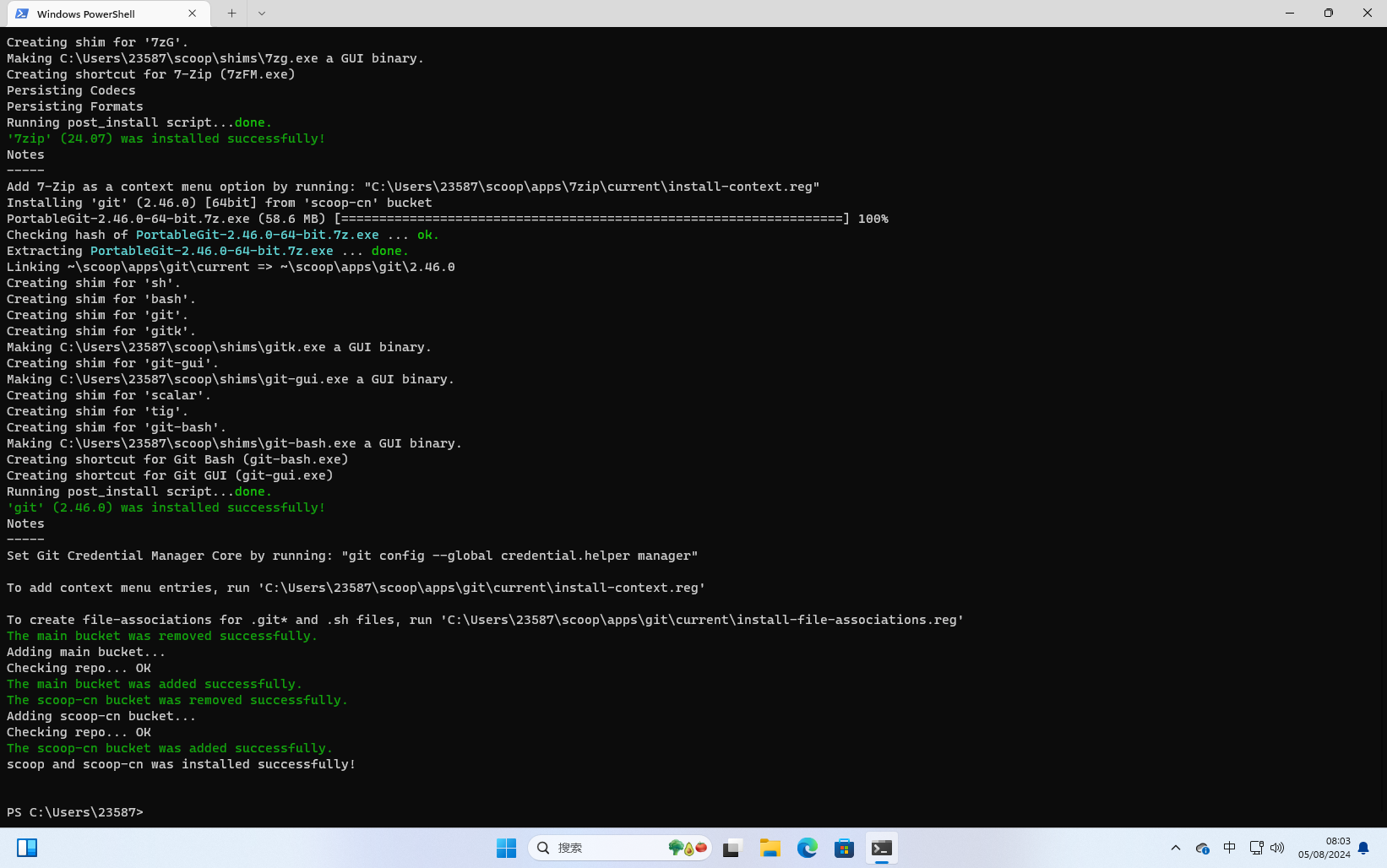Click "Creating shortcut for 7-Zip (7zFM.exe)" line
The image size is (1387, 868).
click(x=151, y=74)
